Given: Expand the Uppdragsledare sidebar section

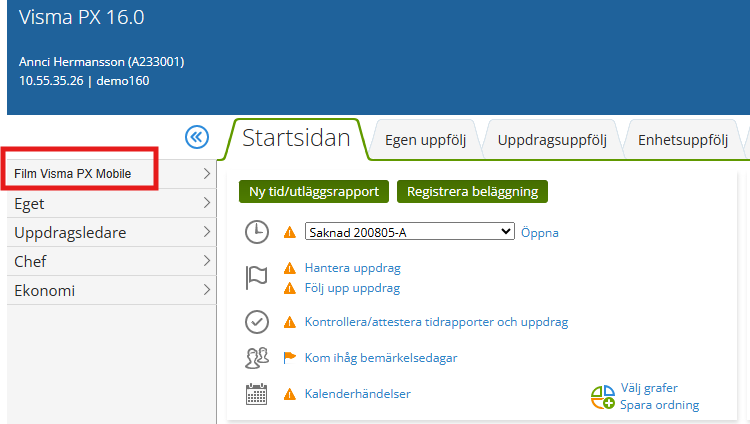Looking at the screenshot, I should point(109,232).
